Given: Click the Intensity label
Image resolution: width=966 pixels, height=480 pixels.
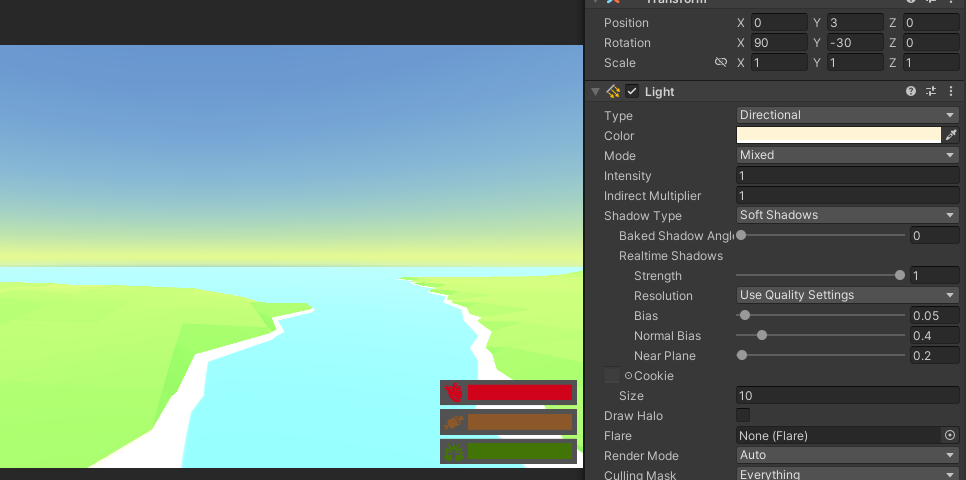Looking at the screenshot, I should point(627,176).
